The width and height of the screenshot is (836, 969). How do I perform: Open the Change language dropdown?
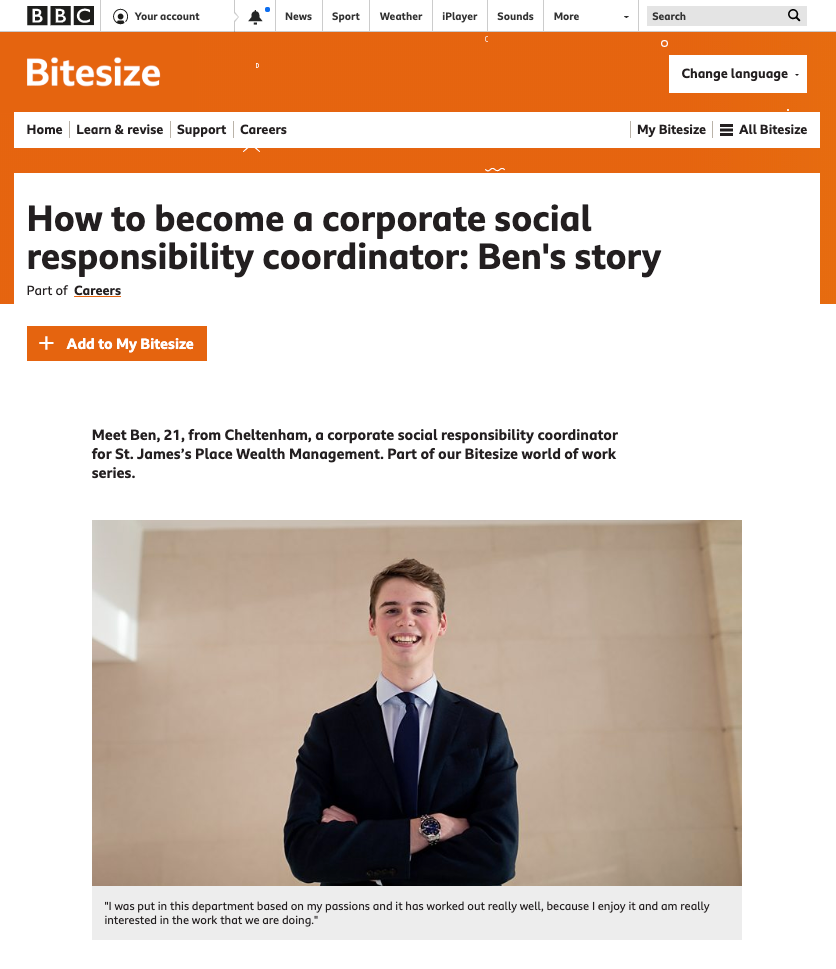738,74
